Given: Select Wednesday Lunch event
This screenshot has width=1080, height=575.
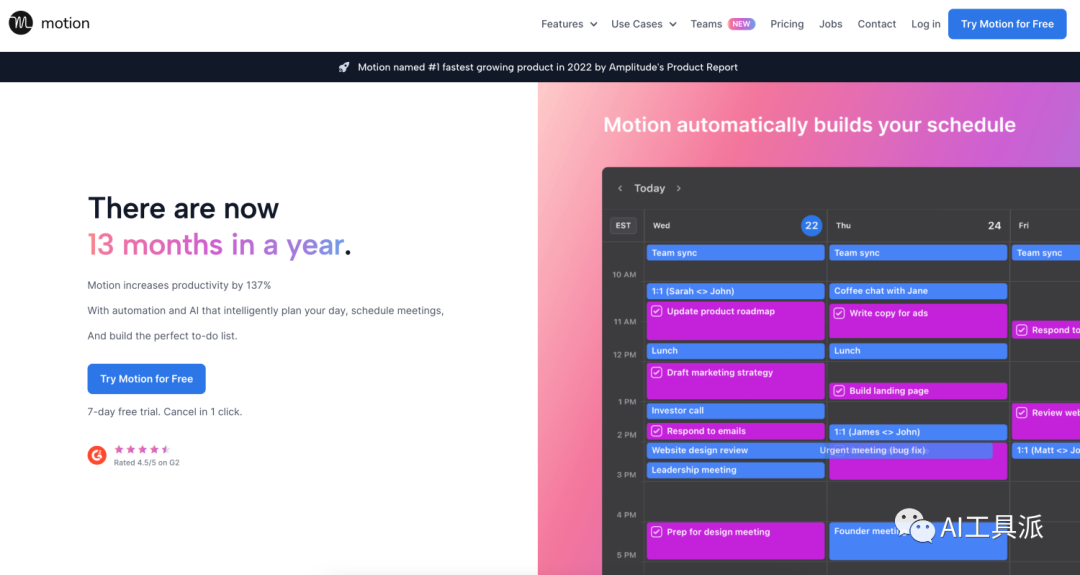Looking at the screenshot, I should 735,351.
